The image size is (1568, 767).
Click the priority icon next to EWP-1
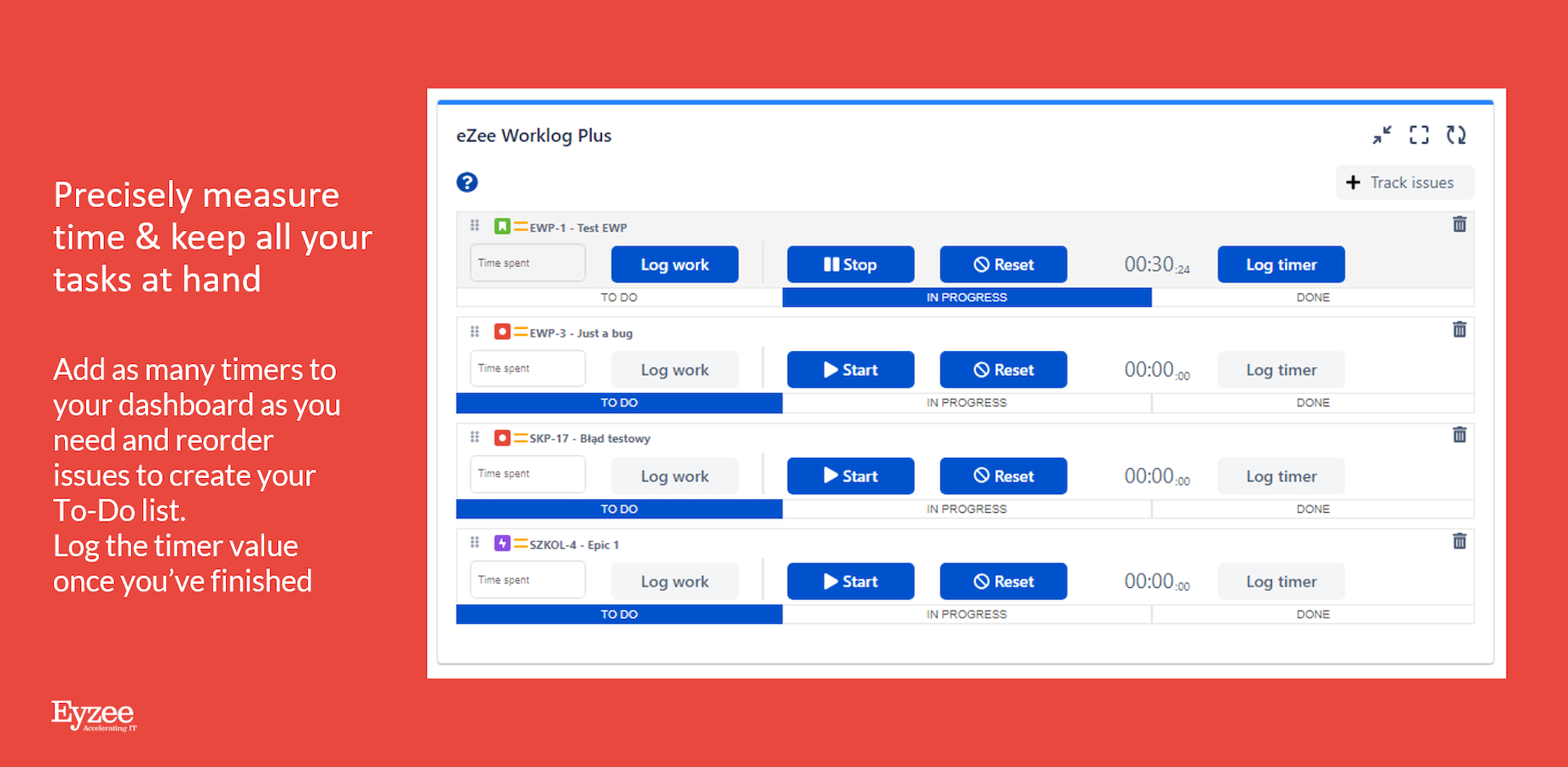(x=521, y=227)
